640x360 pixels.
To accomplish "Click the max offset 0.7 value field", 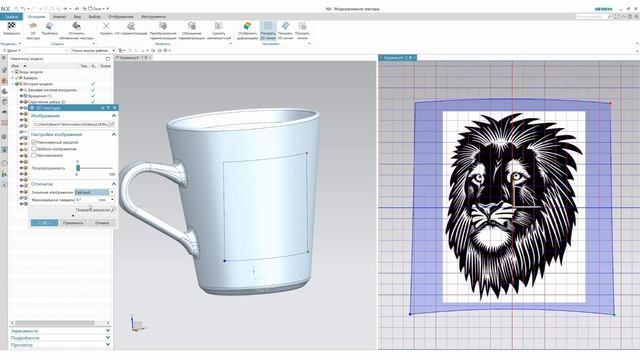I will click(x=86, y=200).
